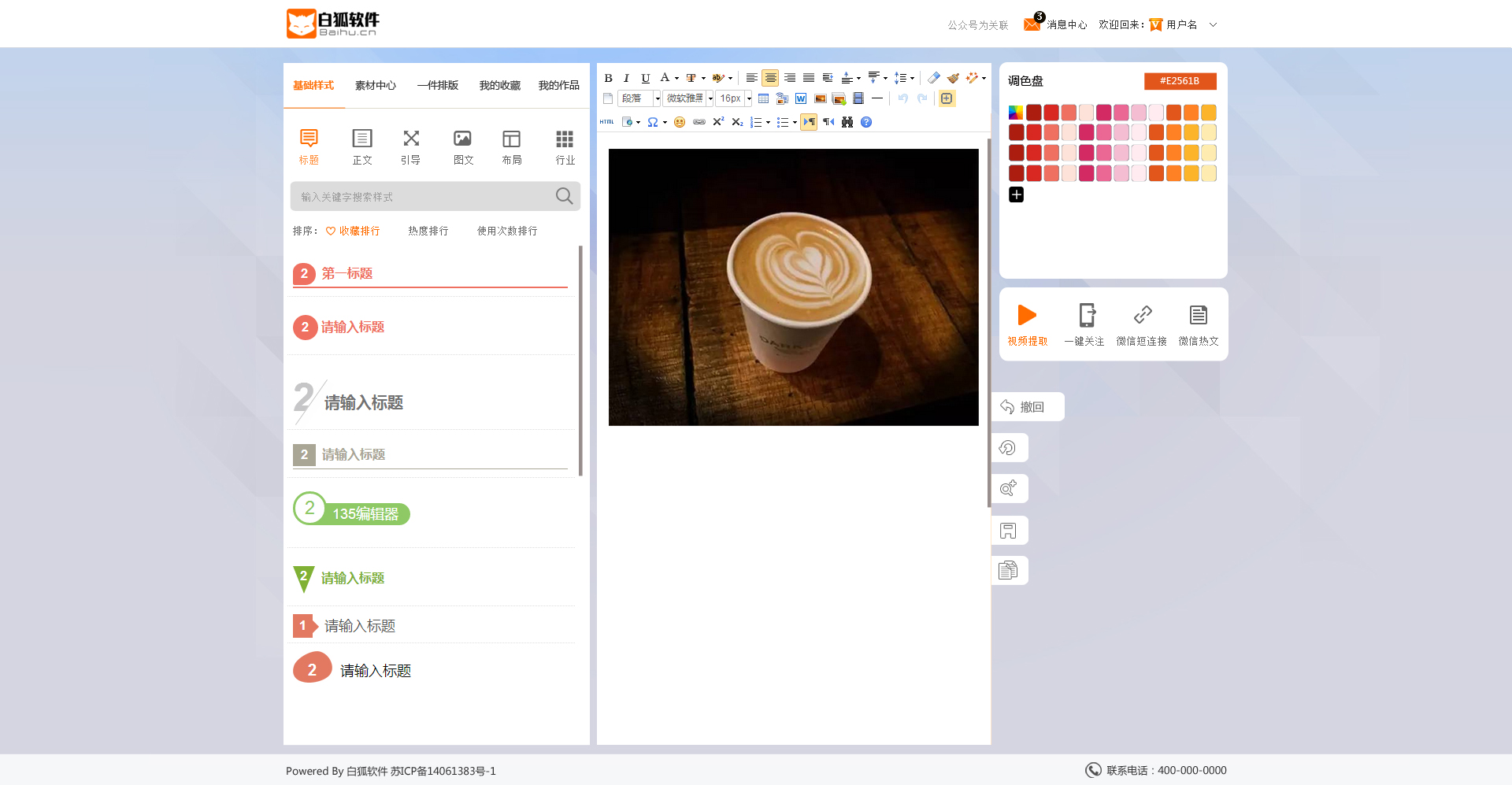Open the 段落 paragraph format dropdown
1512x785 pixels.
639,98
